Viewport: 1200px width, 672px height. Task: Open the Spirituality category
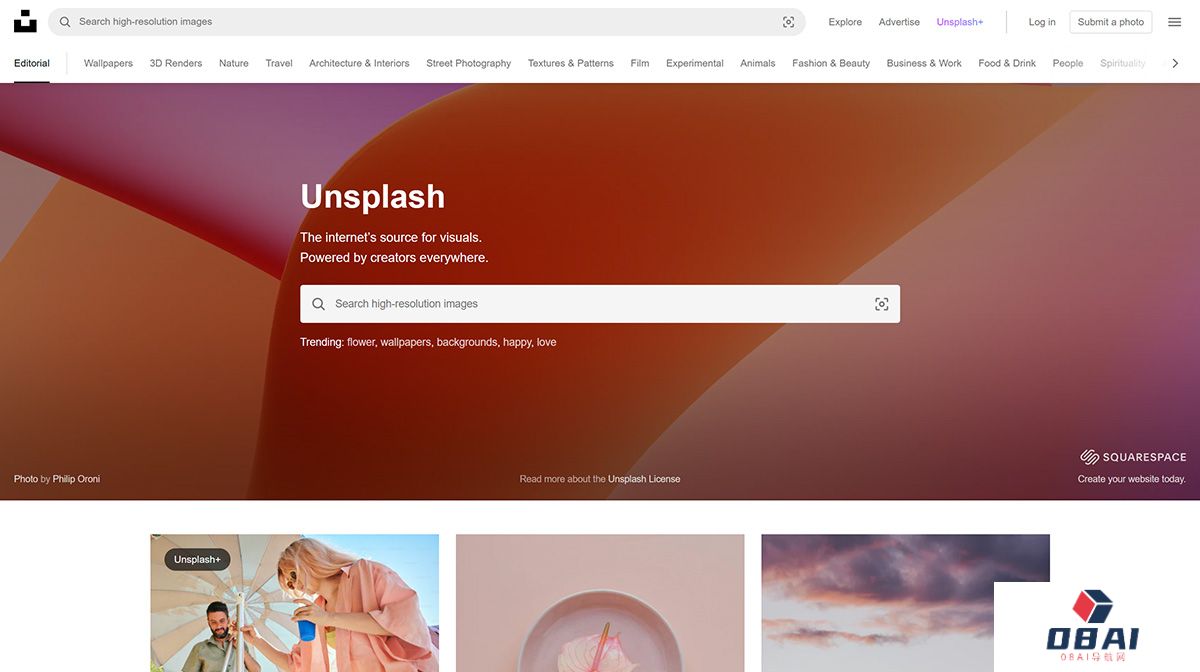coord(1123,63)
